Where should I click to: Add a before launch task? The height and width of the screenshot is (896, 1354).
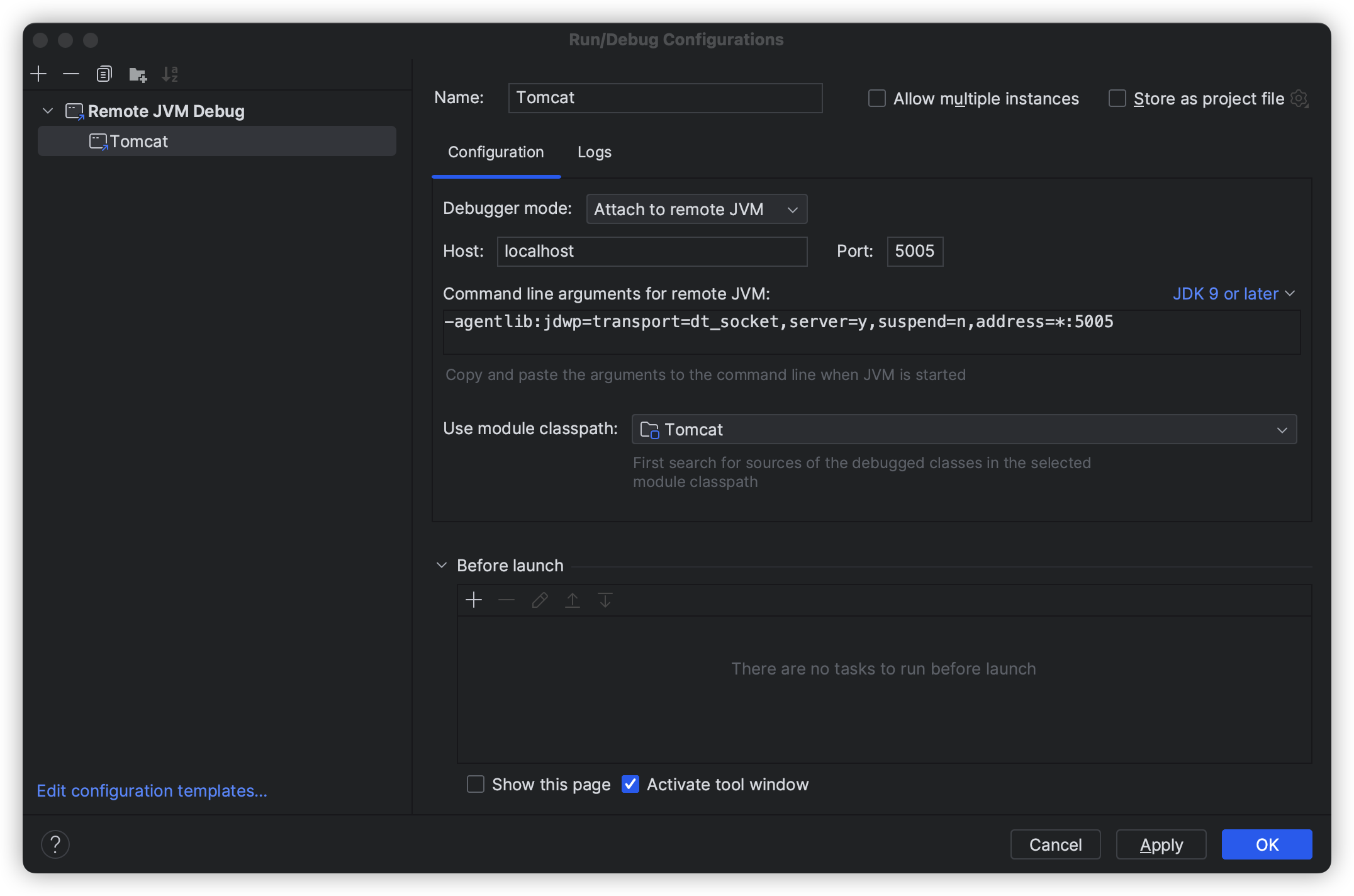[474, 600]
